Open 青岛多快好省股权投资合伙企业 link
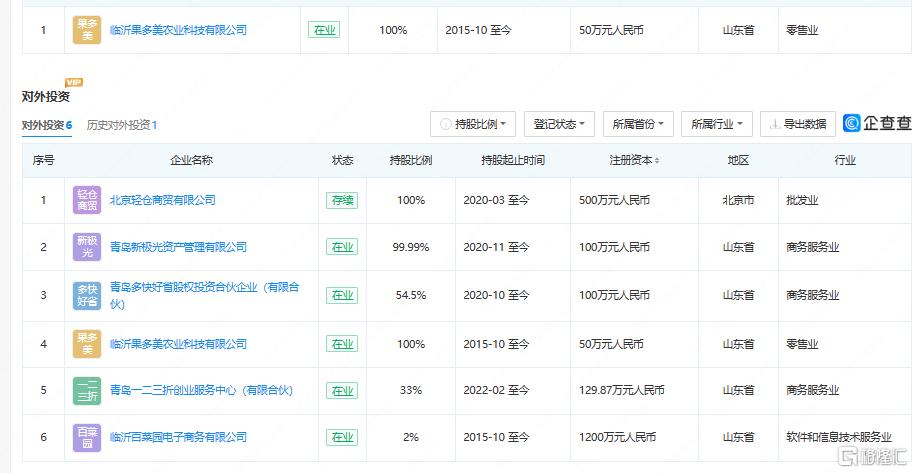Image resolution: width=913 pixels, height=473 pixels. click(204, 295)
